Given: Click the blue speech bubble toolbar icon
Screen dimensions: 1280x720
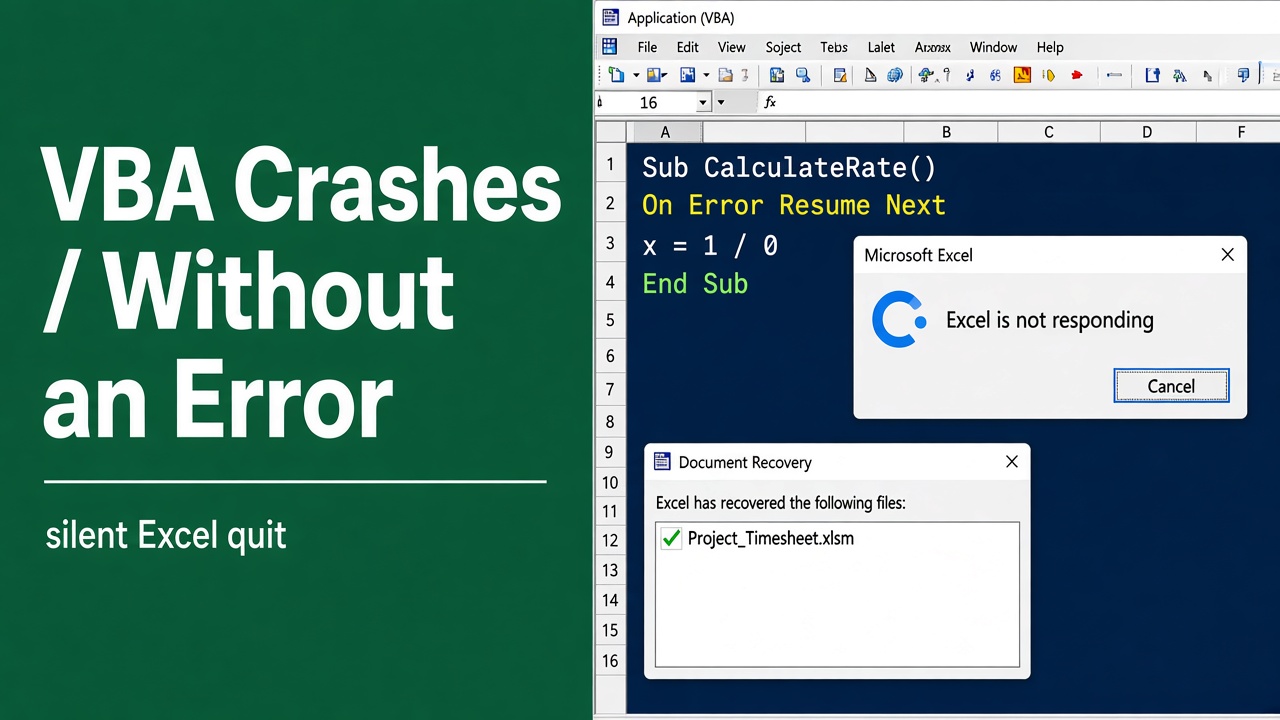Looking at the screenshot, I should coord(1243,75).
